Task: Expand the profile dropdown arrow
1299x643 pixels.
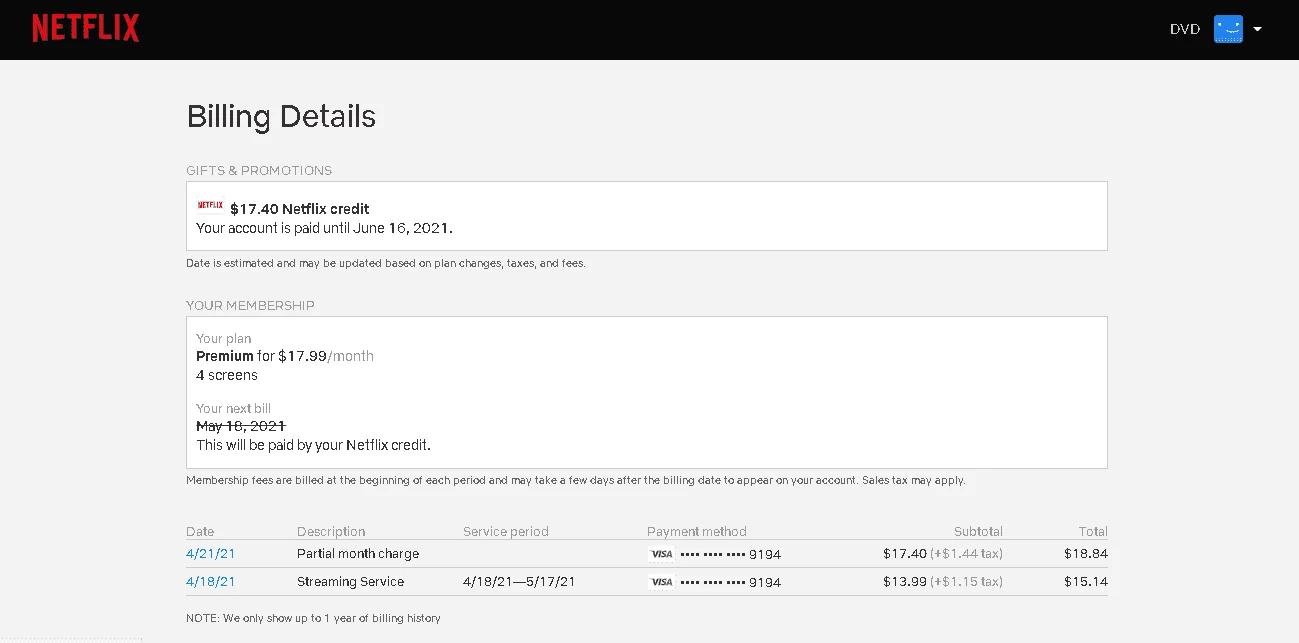Action: pyautogui.click(x=1257, y=29)
